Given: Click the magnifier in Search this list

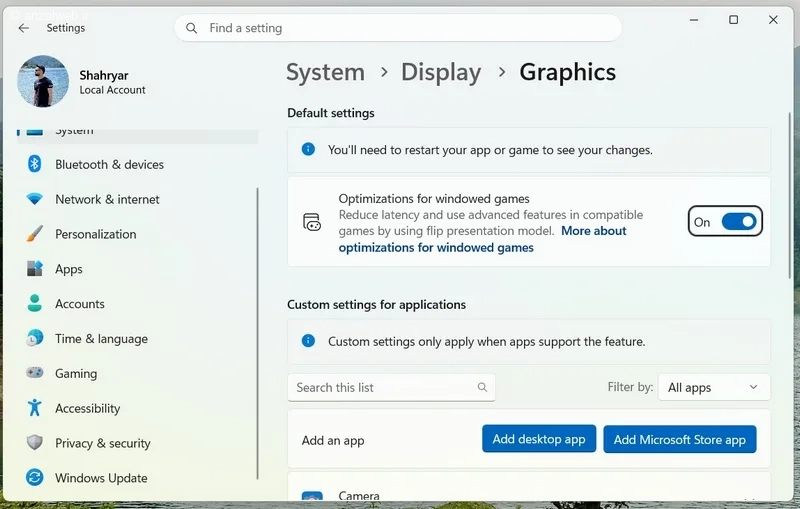Looking at the screenshot, I should pyautogui.click(x=482, y=388).
